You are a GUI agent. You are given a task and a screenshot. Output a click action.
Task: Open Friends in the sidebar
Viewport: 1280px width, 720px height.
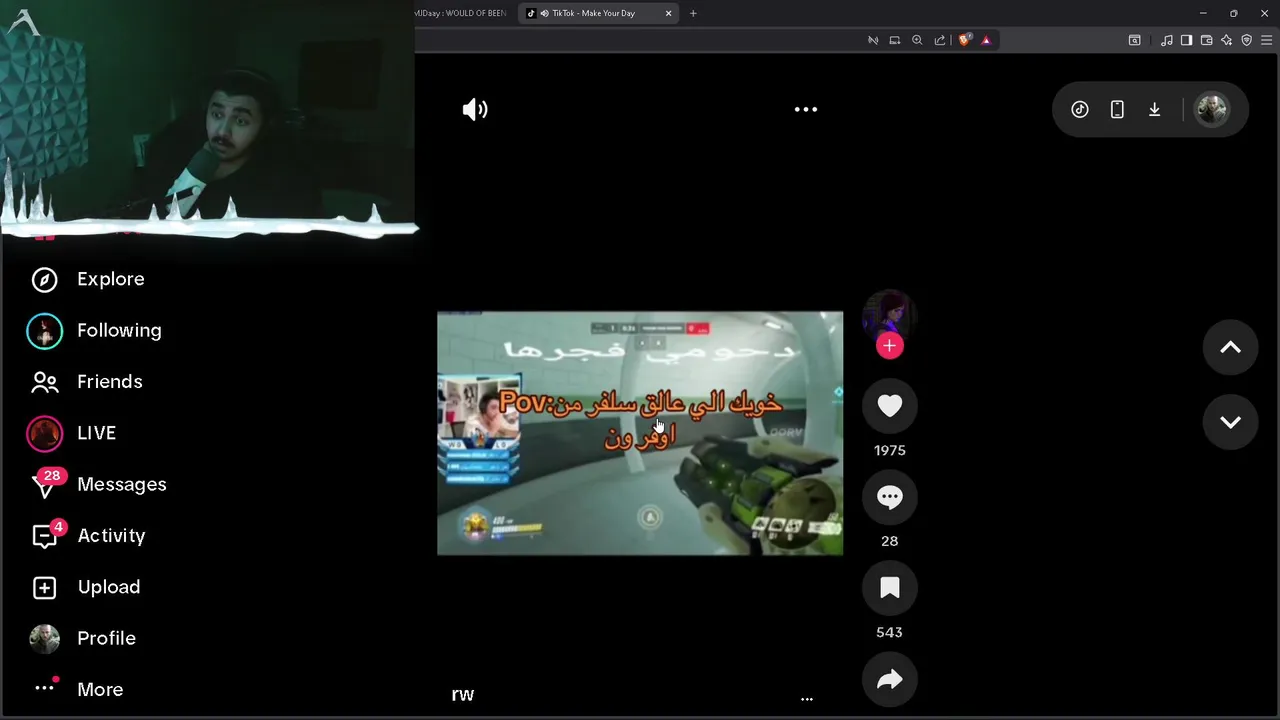(110, 382)
